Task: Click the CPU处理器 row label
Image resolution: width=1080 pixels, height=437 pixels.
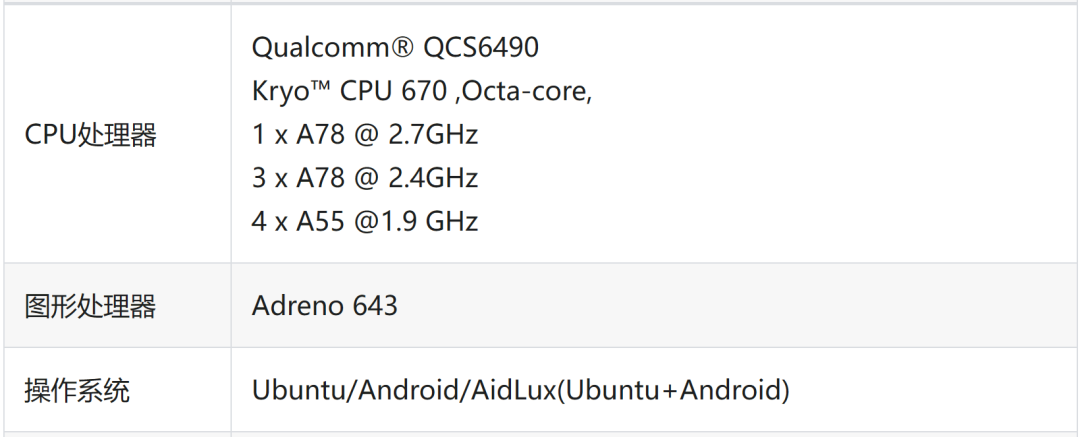Action: pos(90,135)
